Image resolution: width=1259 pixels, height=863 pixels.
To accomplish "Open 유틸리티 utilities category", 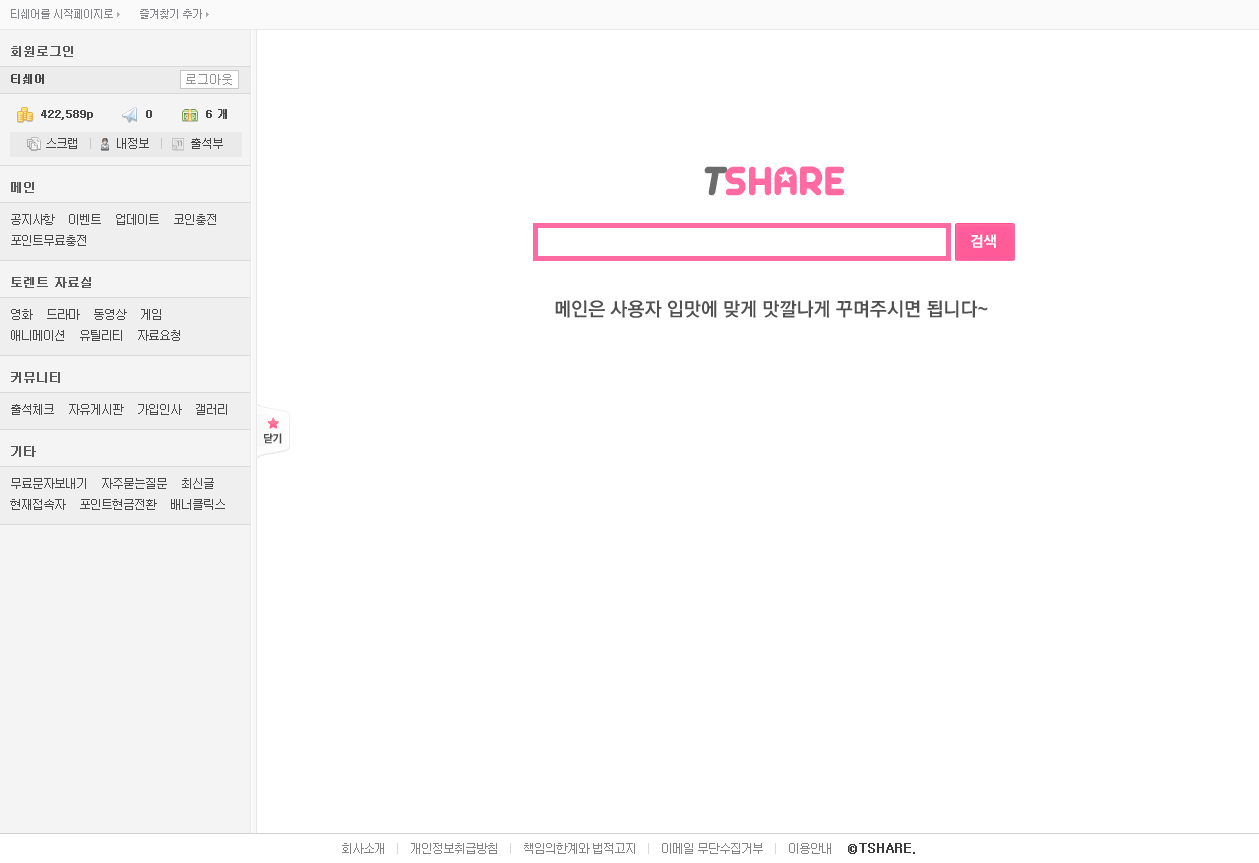I will 101,336.
